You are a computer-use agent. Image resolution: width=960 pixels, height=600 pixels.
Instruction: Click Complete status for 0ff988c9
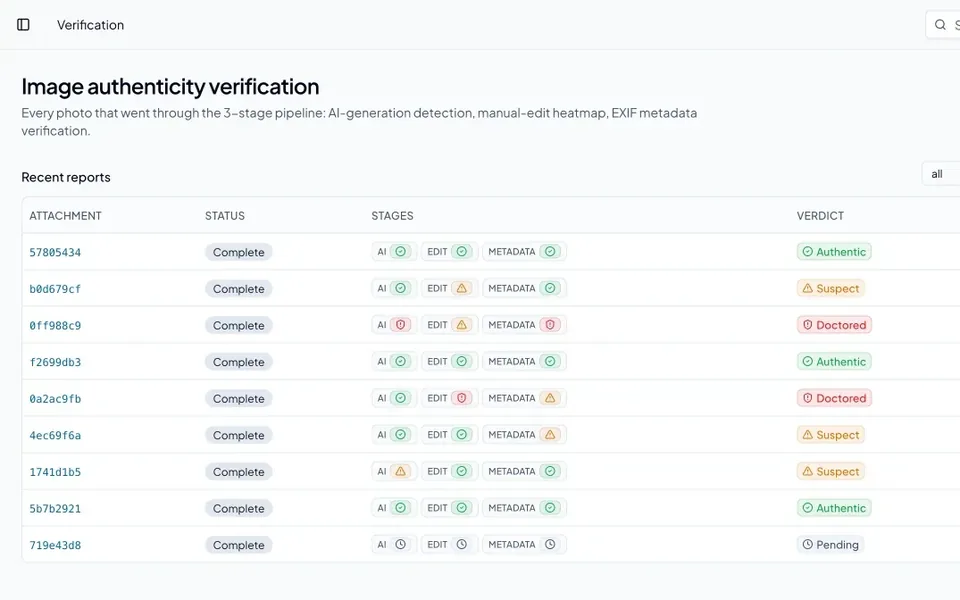pyautogui.click(x=239, y=326)
